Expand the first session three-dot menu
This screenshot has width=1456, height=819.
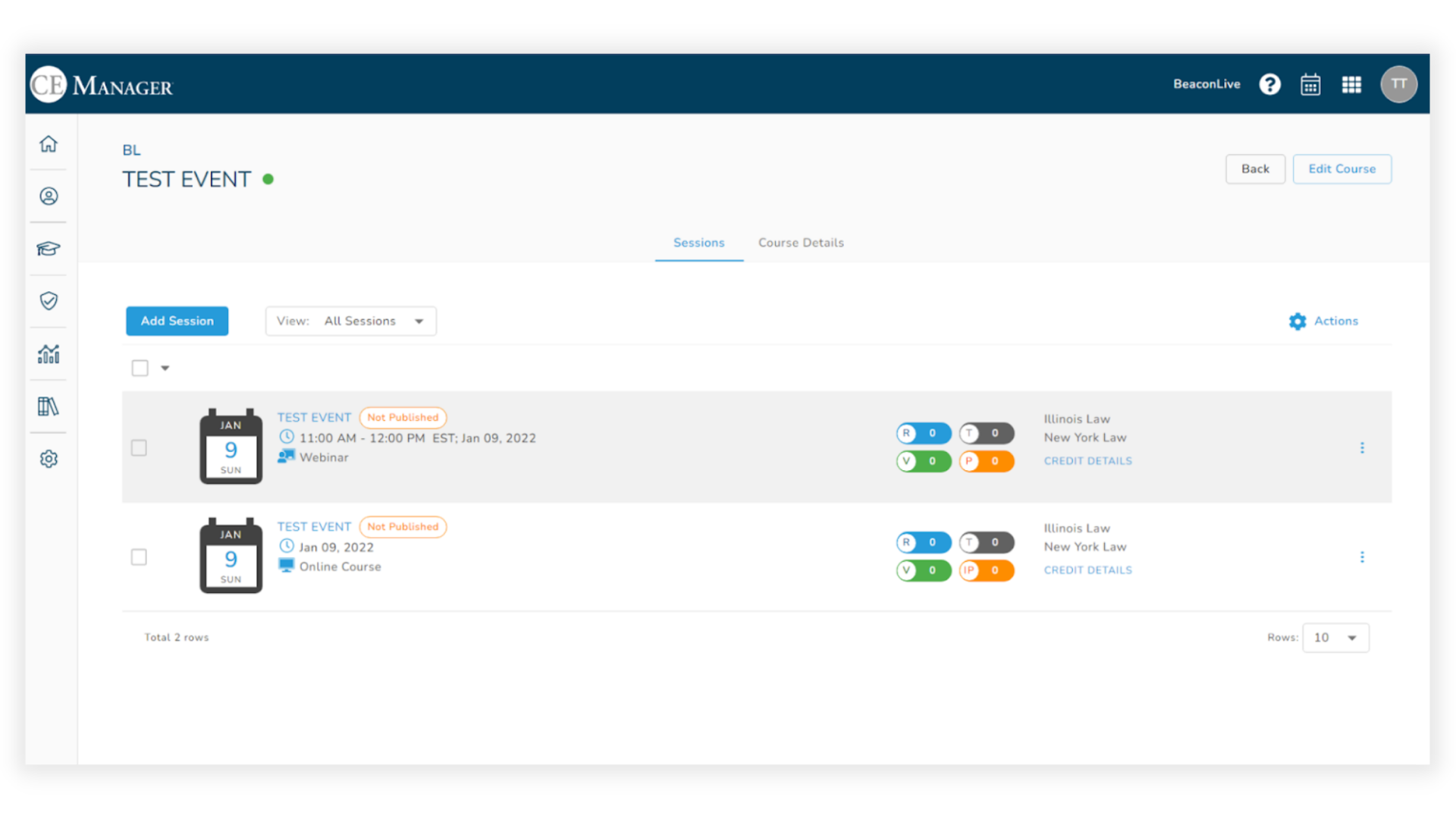click(x=1362, y=447)
